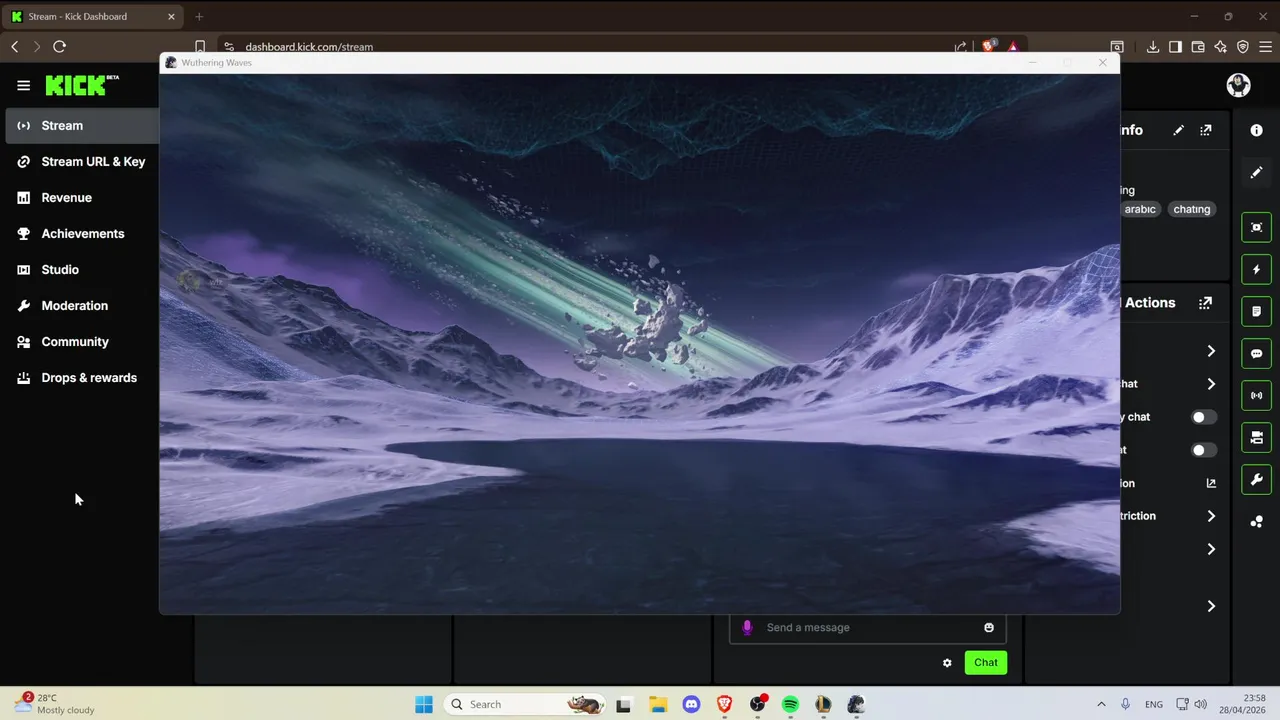Click the profile avatar in Kick dashboard
The image size is (1280, 720).
tap(1238, 86)
